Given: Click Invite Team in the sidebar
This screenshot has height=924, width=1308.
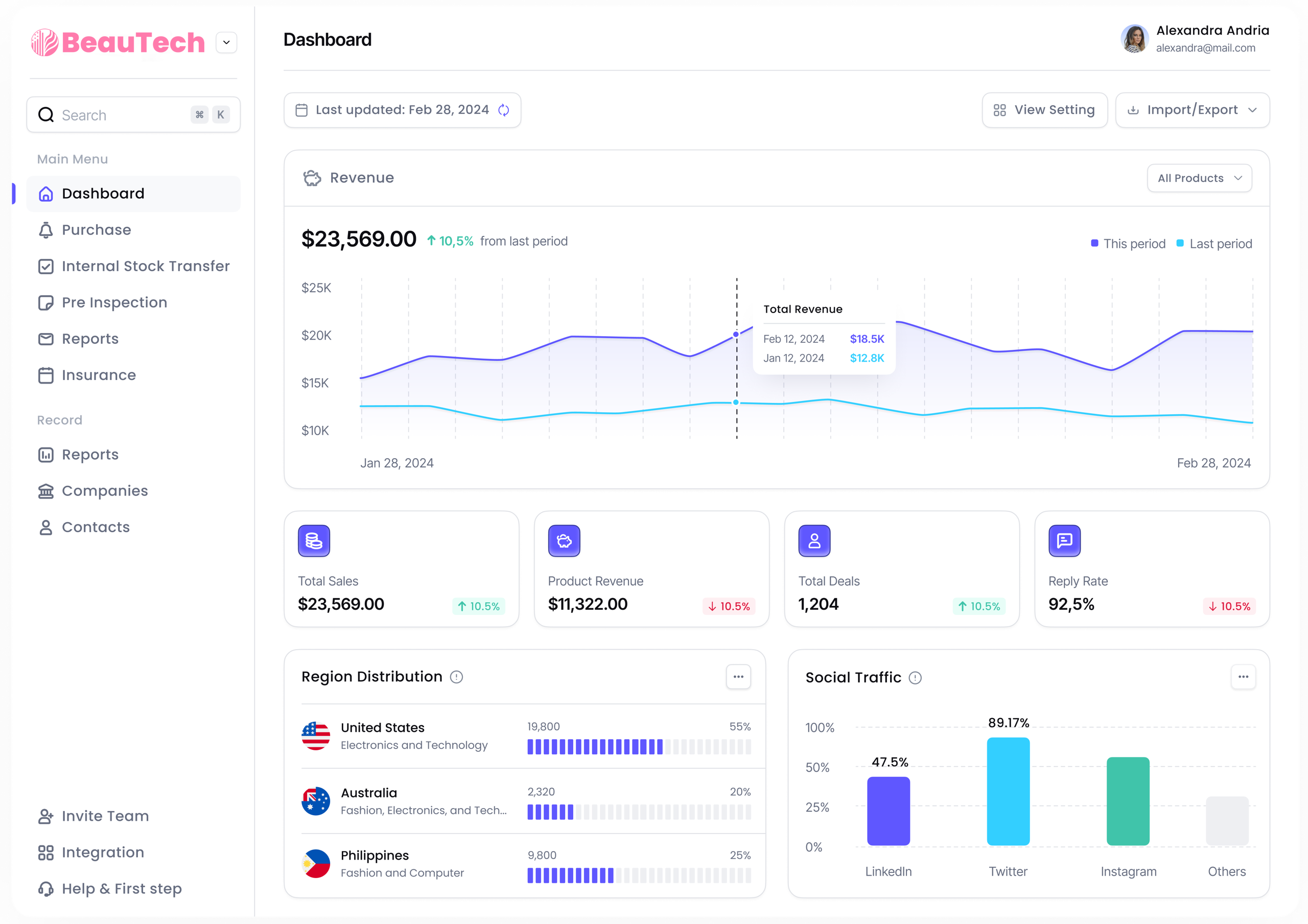Looking at the screenshot, I should click(x=105, y=816).
